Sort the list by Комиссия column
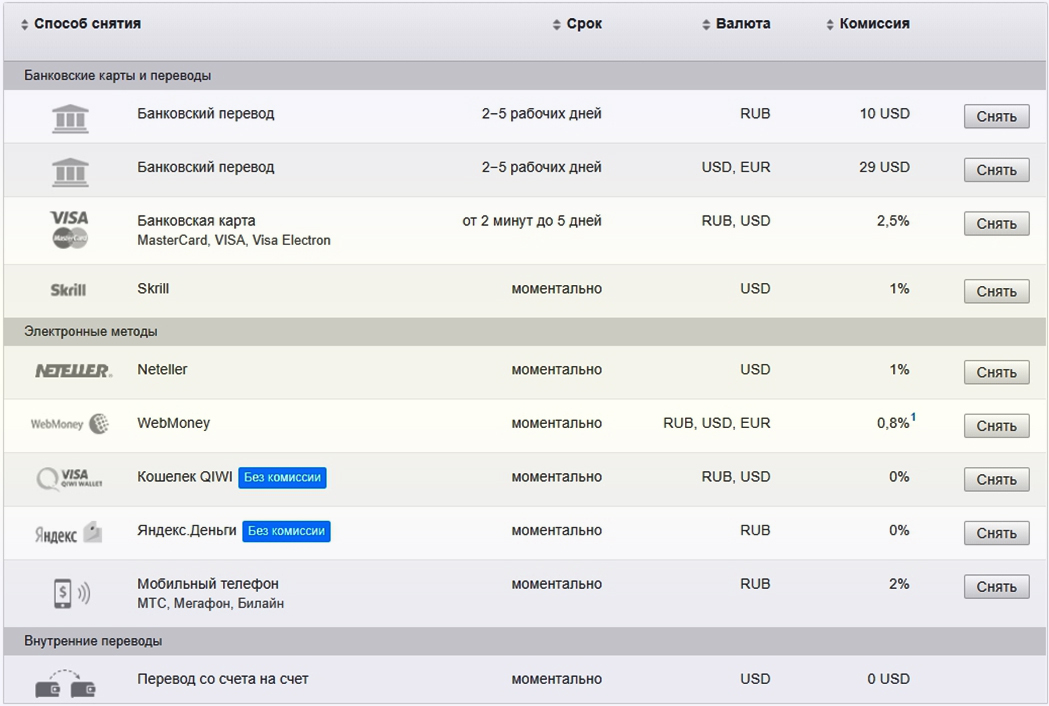 coord(873,24)
